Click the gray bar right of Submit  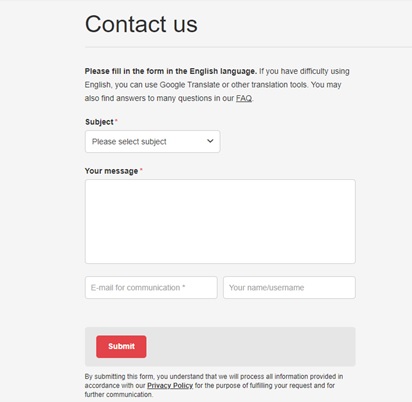251,347
